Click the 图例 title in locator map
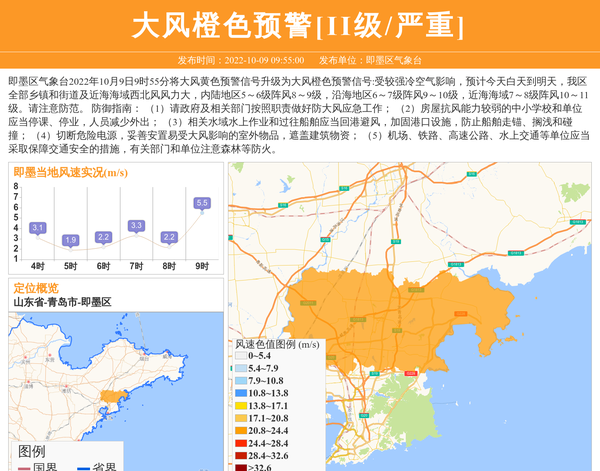This screenshot has width=600, height=471. (31, 451)
